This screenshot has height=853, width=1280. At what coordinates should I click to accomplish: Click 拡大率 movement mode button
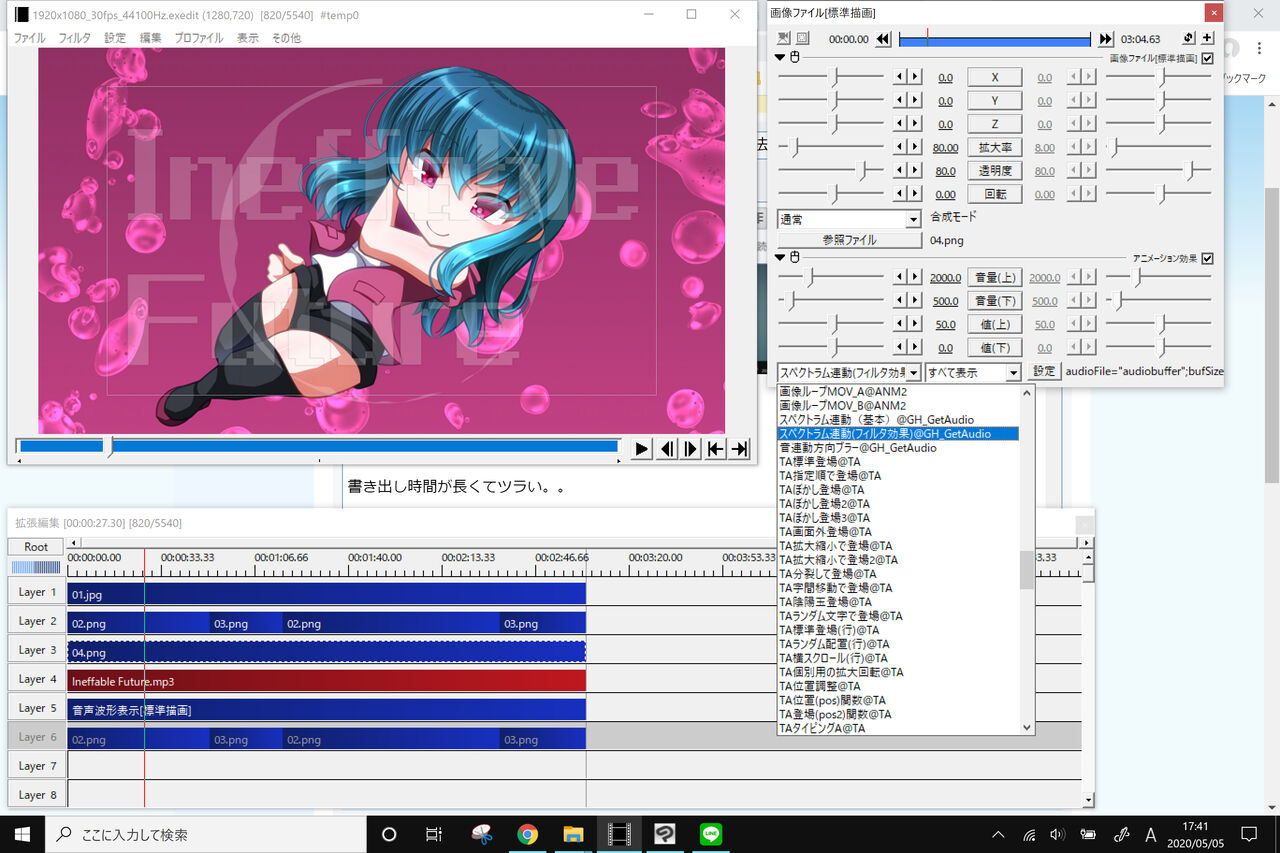coord(994,148)
